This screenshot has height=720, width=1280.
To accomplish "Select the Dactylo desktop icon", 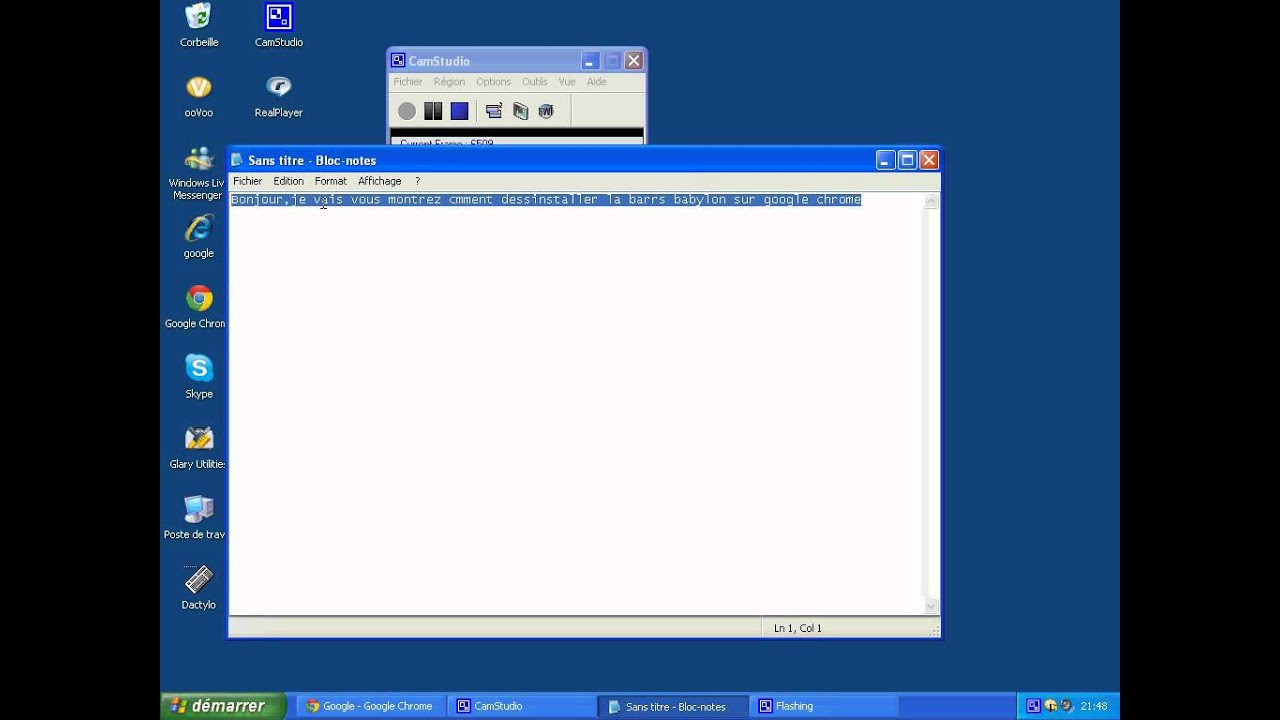I will coord(199,588).
